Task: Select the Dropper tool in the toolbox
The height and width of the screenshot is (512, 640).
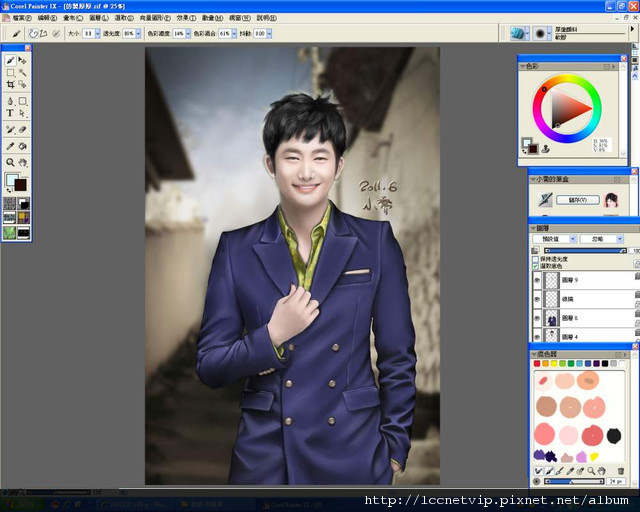Action: [10, 146]
